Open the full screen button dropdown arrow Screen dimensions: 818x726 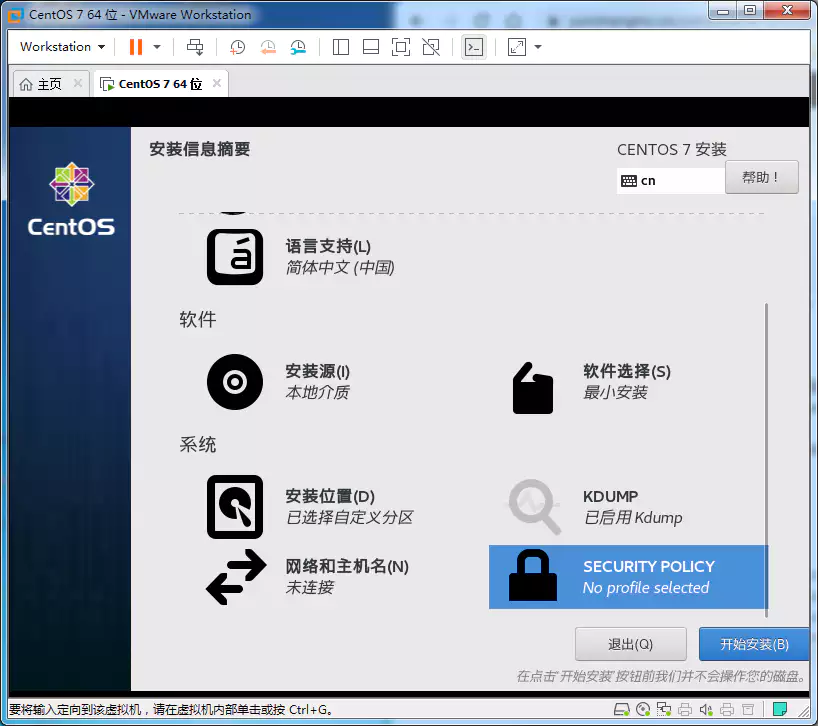537,47
